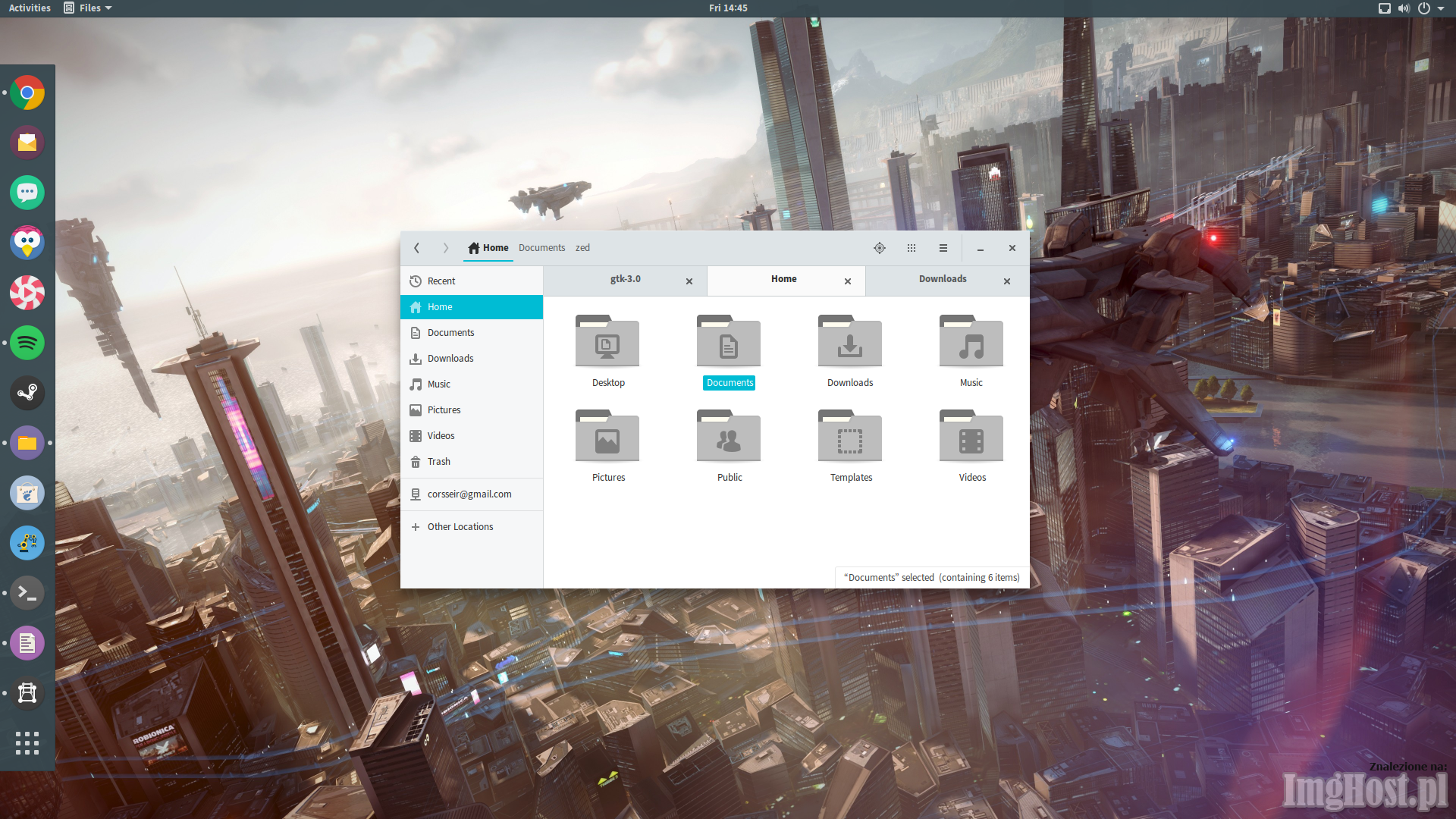Screen dimensions: 1456x819
Task: Click the volume icon in top bar
Action: click(x=1404, y=8)
